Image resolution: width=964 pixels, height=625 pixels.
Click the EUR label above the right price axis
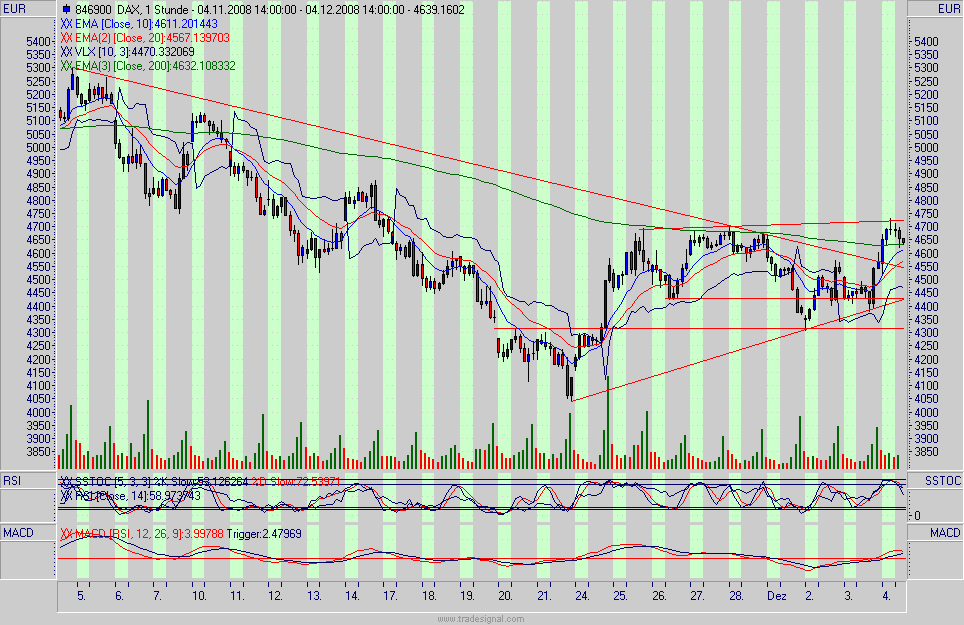[x=949, y=9]
